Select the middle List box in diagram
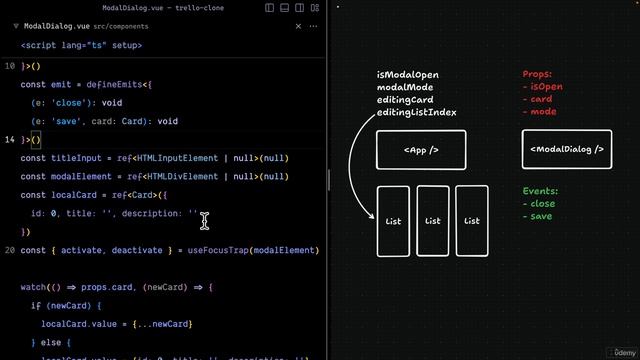The width and height of the screenshot is (640, 360). click(x=433, y=221)
